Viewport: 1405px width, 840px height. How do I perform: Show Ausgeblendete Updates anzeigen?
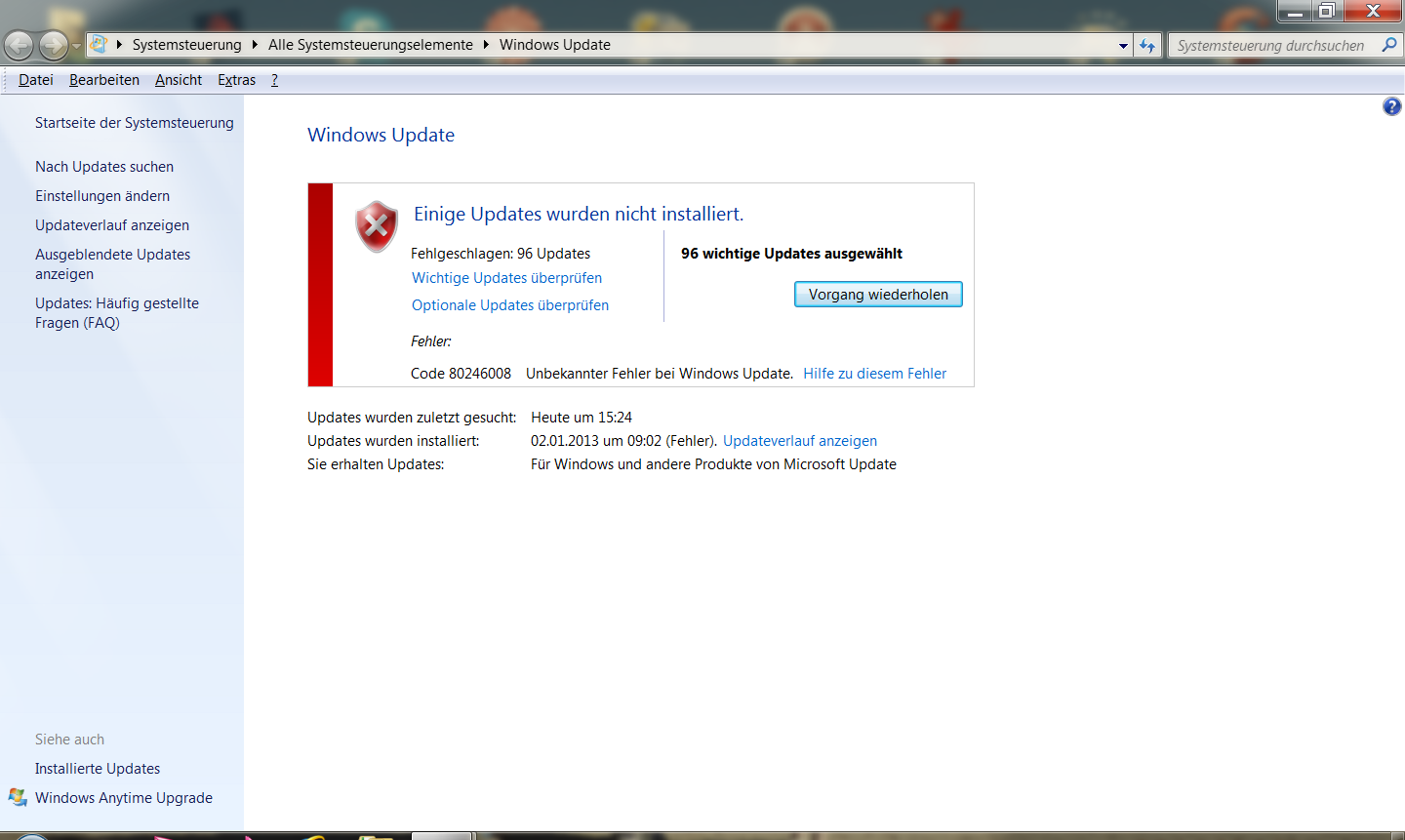[113, 264]
